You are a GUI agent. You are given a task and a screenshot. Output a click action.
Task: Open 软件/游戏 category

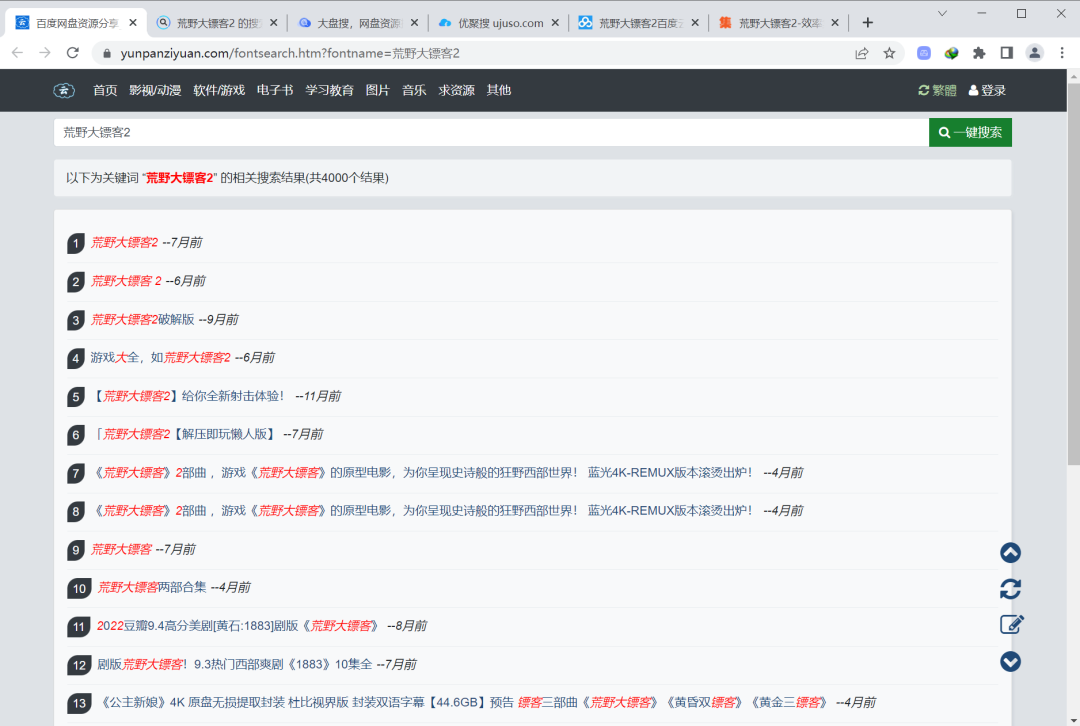tap(219, 90)
